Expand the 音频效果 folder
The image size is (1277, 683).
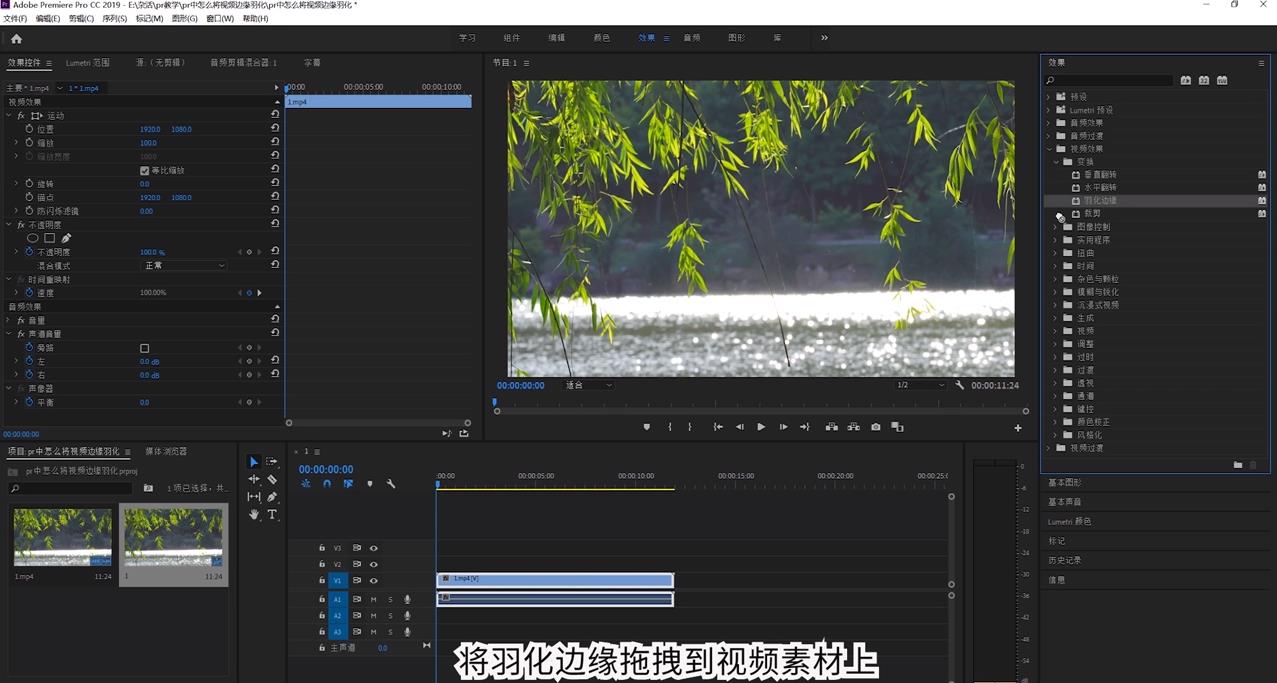(x=1049, y=123)
